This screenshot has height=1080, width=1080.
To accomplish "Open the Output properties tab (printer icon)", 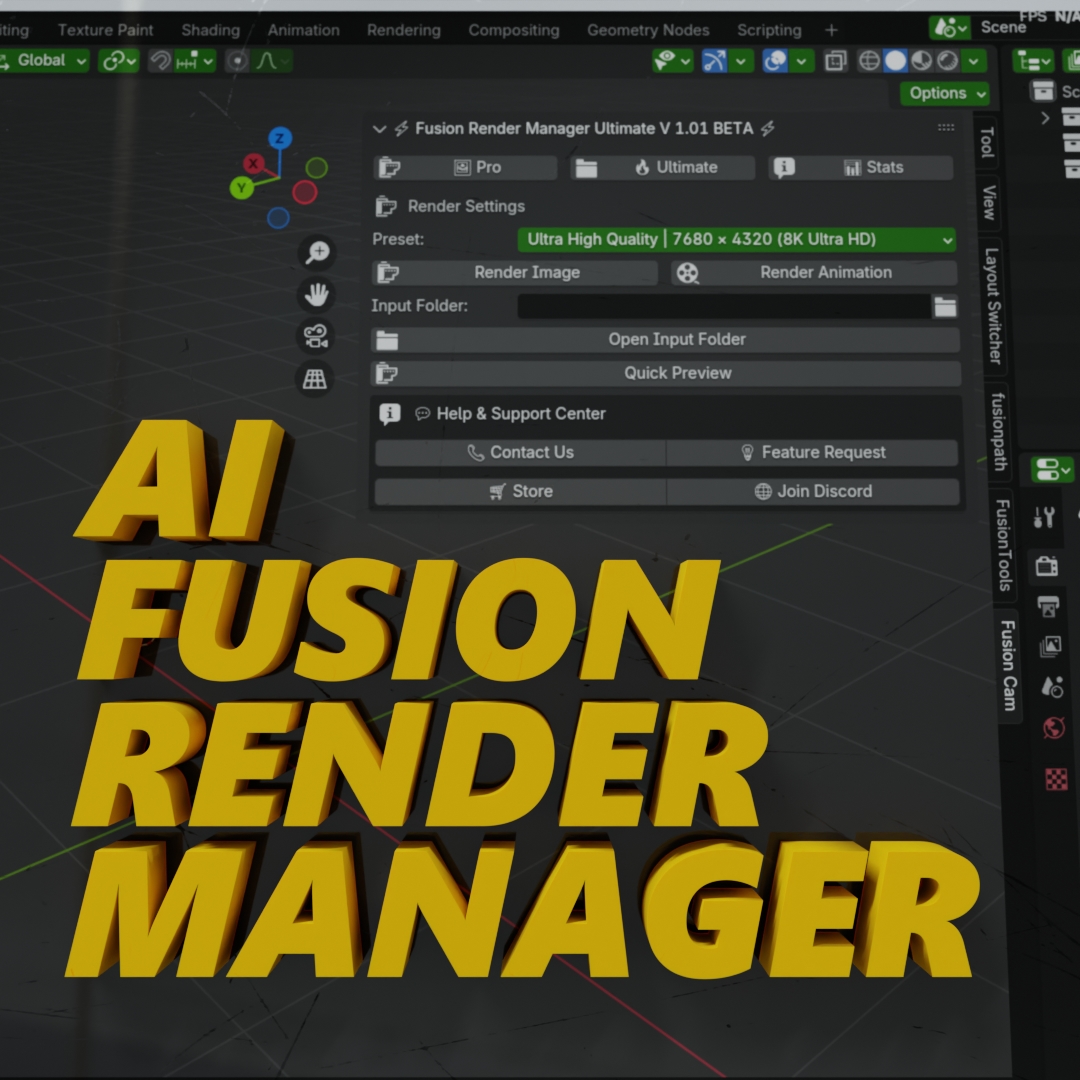I will click(x=1049, y=606).
